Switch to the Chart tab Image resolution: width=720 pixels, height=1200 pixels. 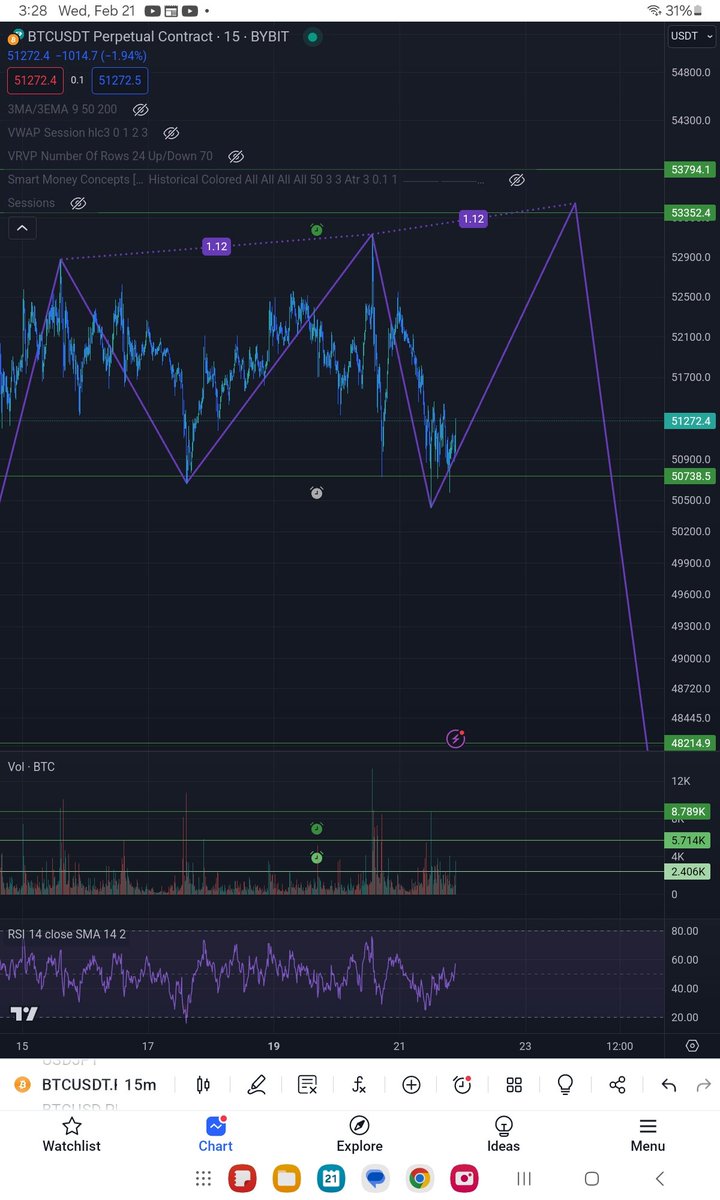[x=215, y=1135]
